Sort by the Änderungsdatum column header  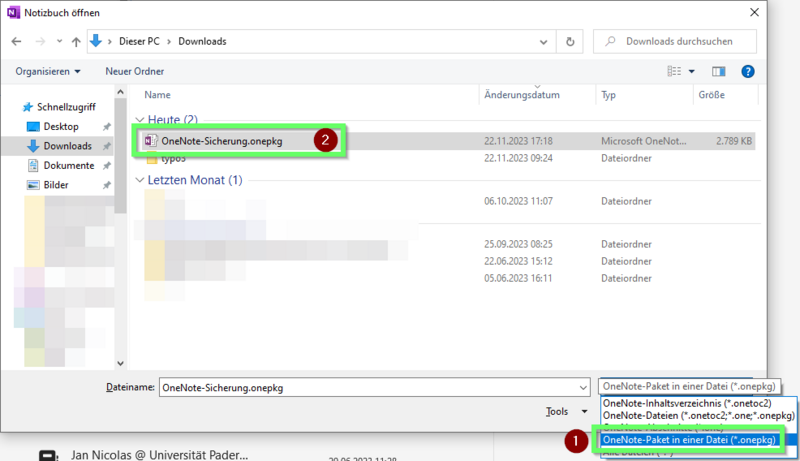[x=521, y=95]
